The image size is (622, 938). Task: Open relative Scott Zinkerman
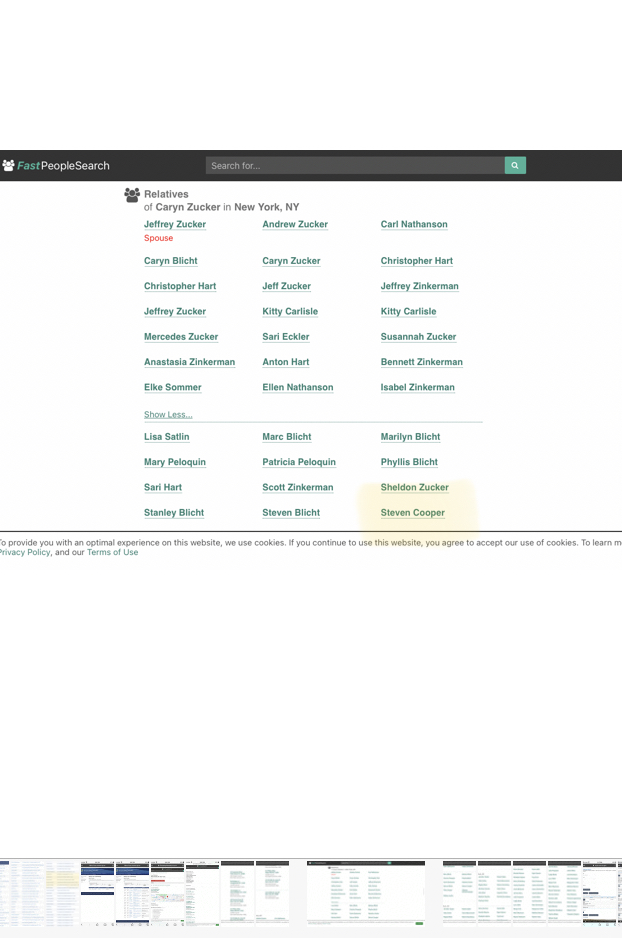click(x=298, y=487)
